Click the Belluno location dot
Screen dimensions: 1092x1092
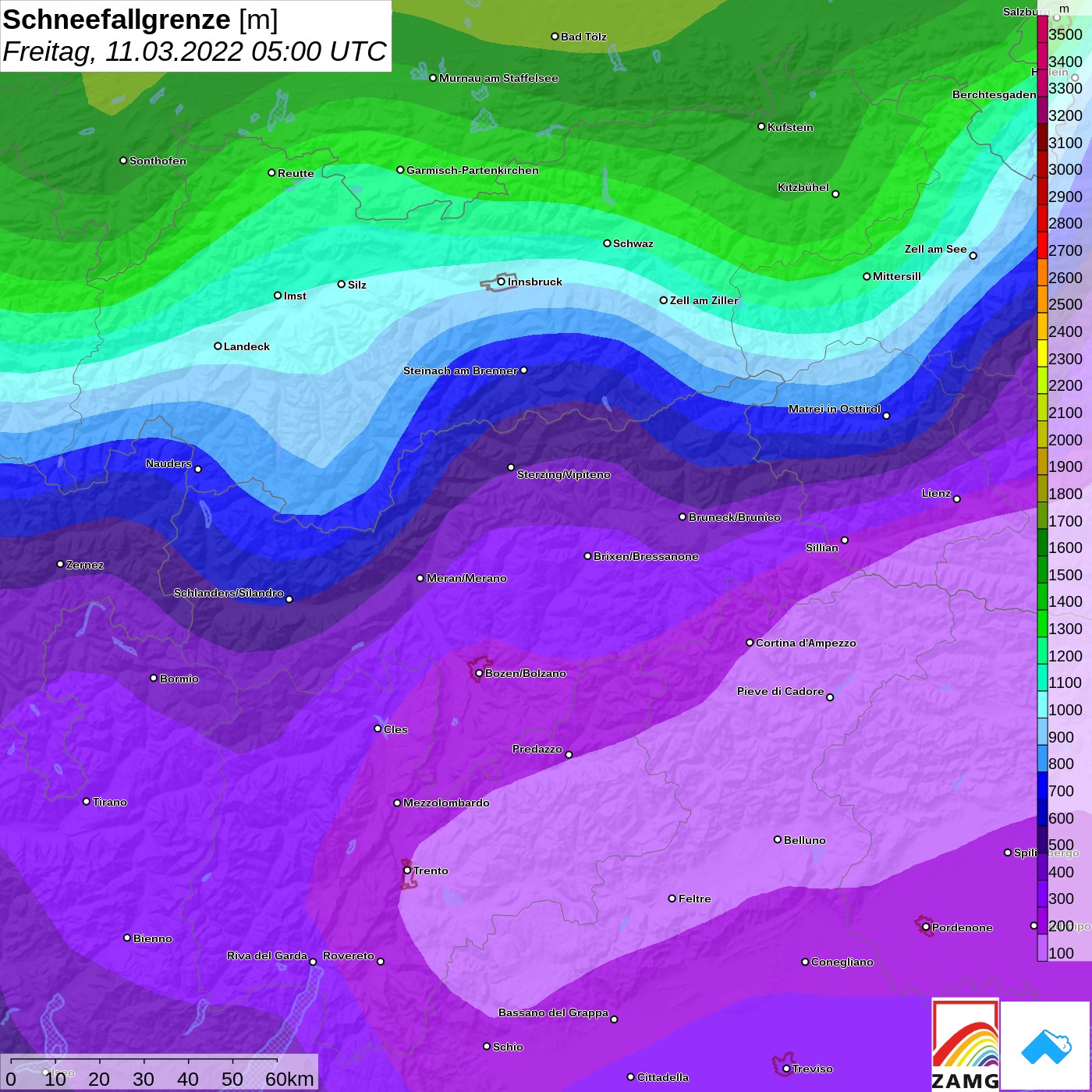[778, 839]
